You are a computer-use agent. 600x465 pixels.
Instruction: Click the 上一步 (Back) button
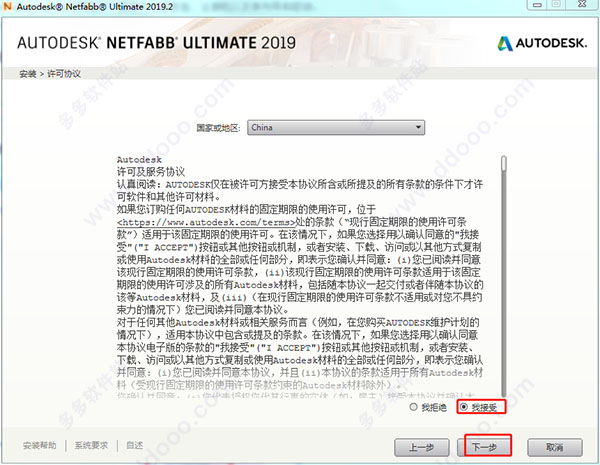click(422, 447)
